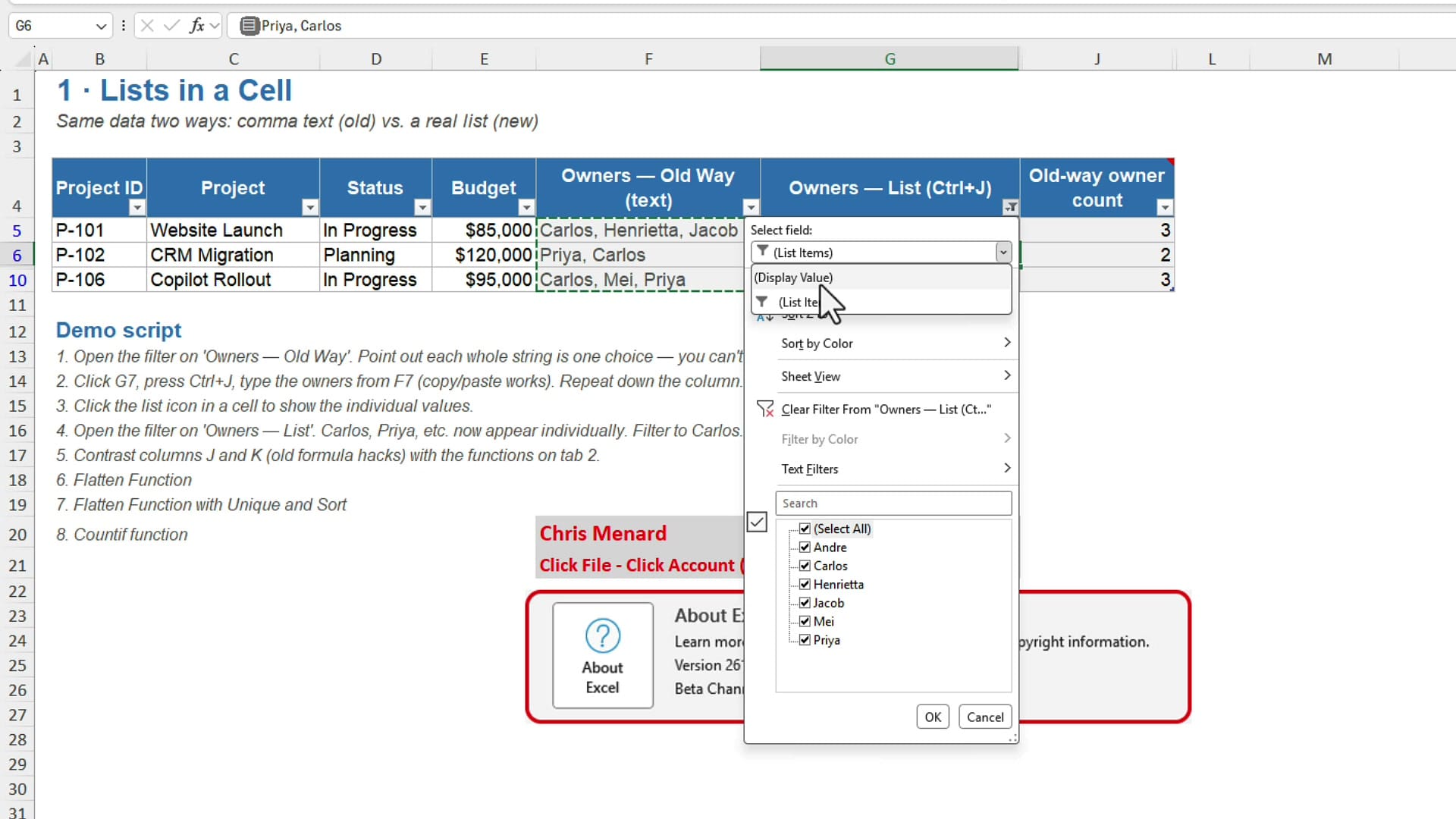The width and height of the screenshot is (1456, 819).
Task: Select column F header
Action: click(648, 59)
